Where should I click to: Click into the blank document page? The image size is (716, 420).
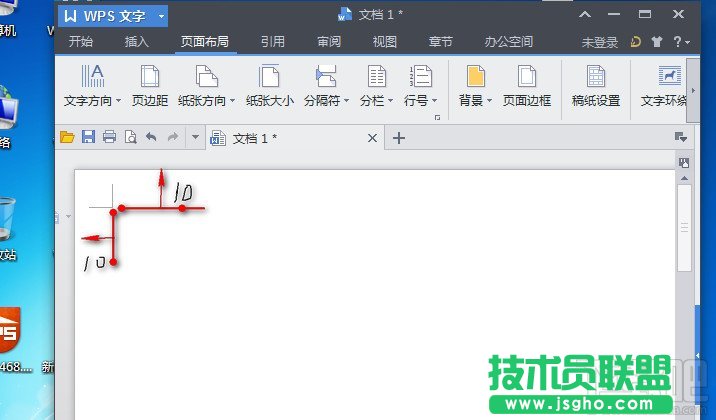click(x=374, y=294)
